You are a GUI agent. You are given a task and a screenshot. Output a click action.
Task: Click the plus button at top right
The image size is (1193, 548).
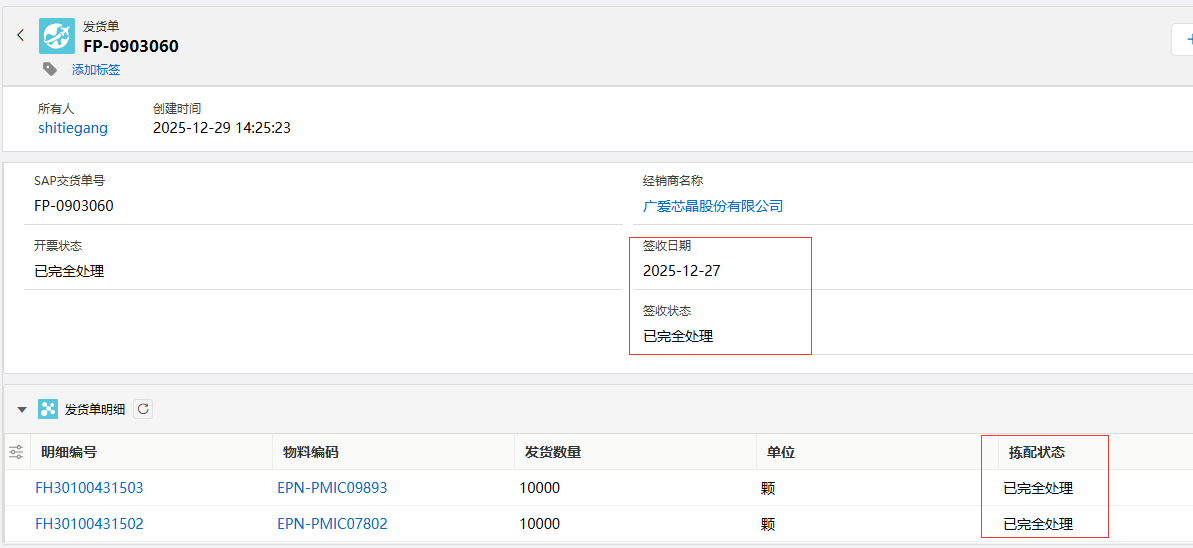pyautogui.click(x=1184, y=39)
